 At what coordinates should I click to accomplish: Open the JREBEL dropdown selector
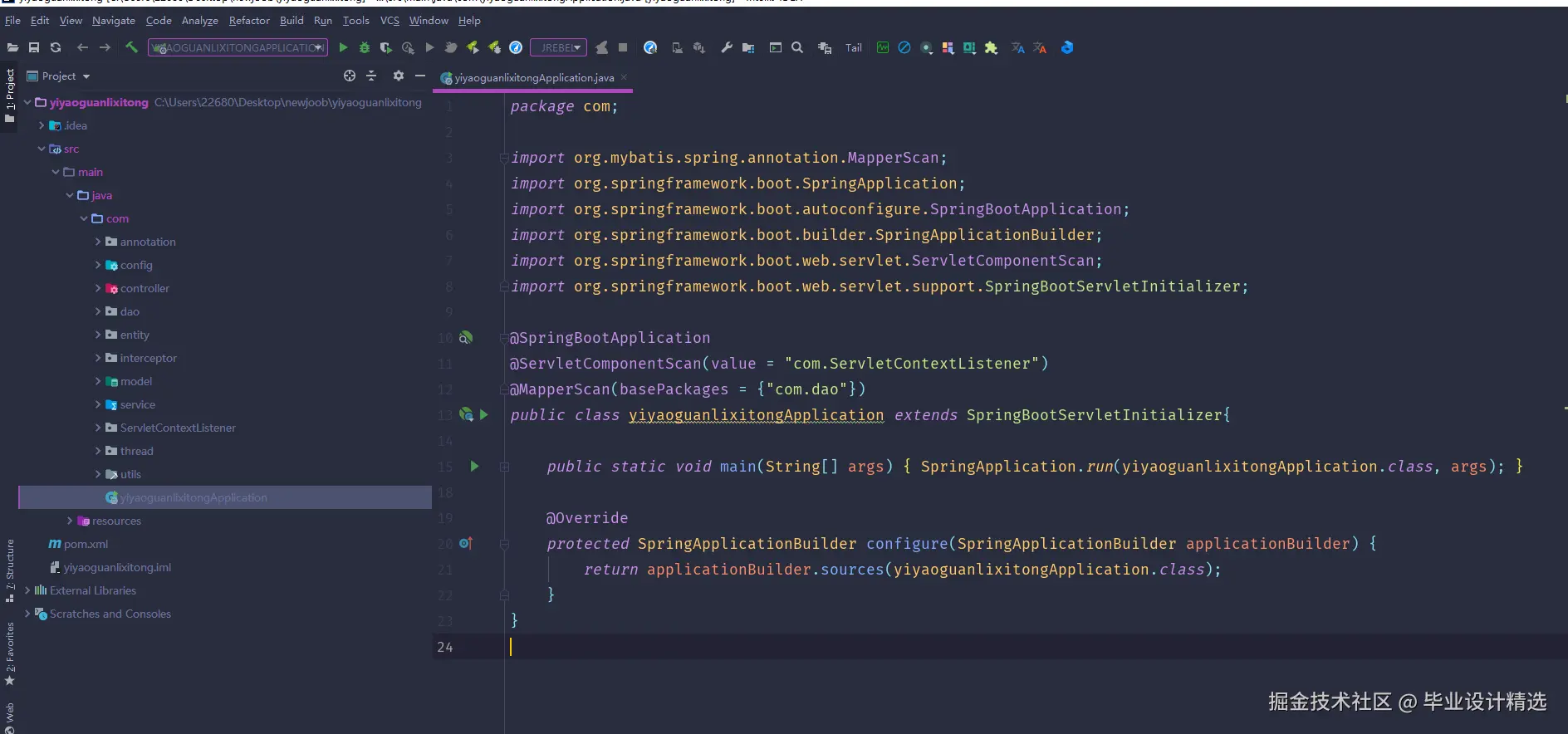558,48
